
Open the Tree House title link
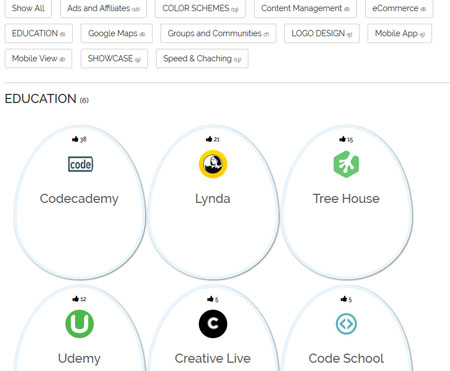tap(346, 199)
